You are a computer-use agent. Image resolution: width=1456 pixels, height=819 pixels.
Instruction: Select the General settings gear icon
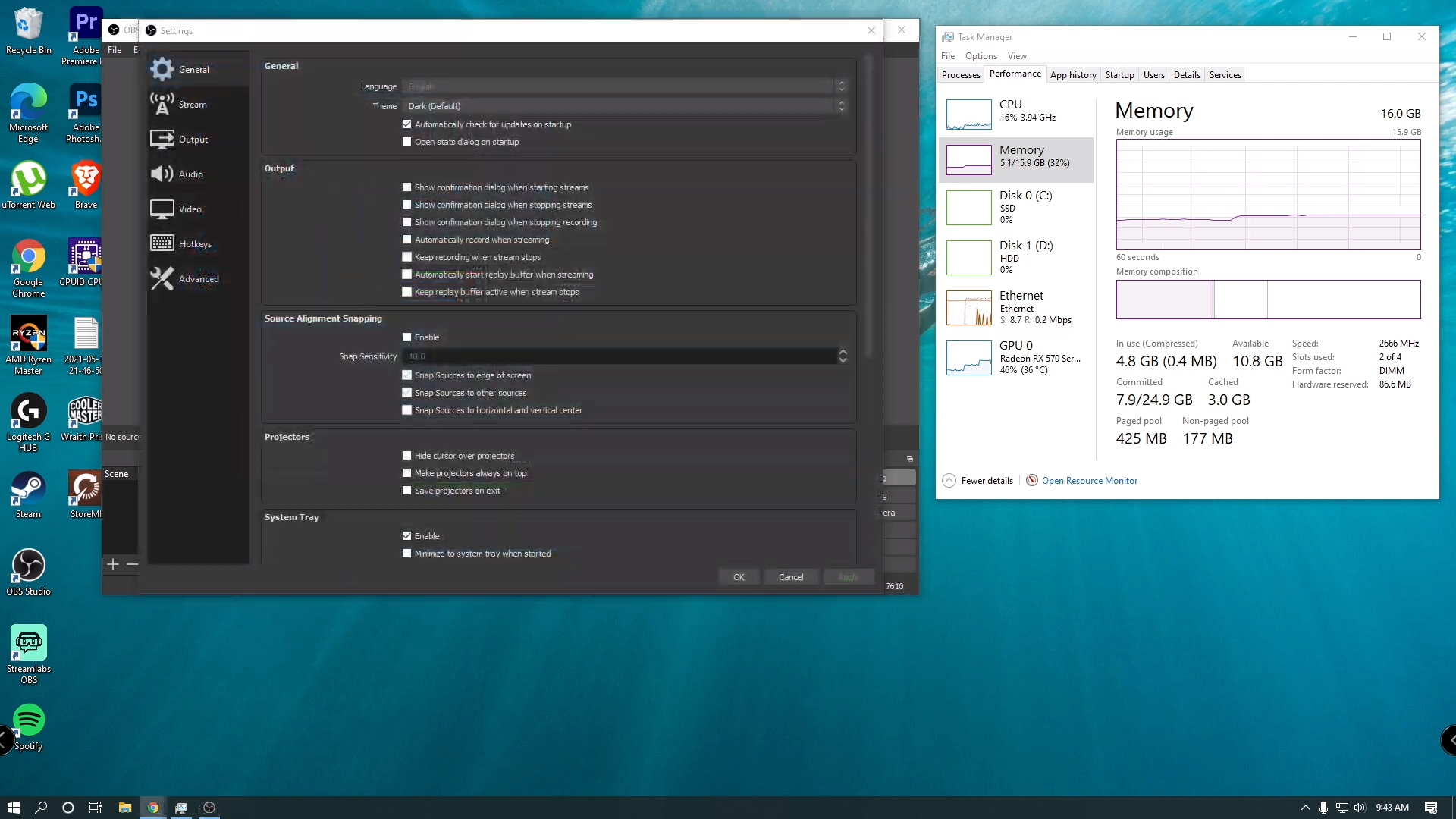(162, 69)
